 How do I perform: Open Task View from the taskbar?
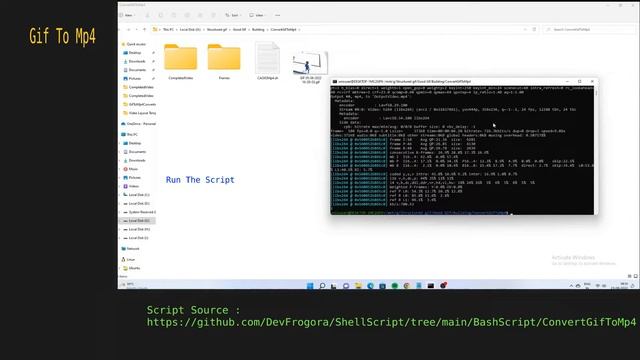pyautogui.click(x=334, y=286)
